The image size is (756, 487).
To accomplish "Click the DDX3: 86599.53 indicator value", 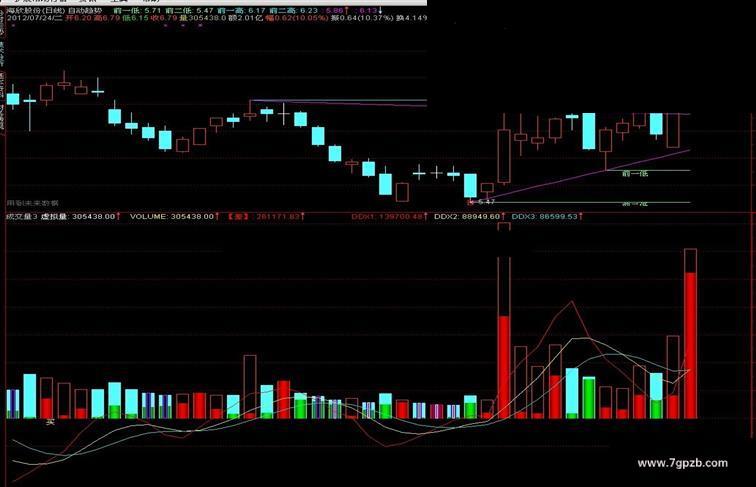I will 544,216.
